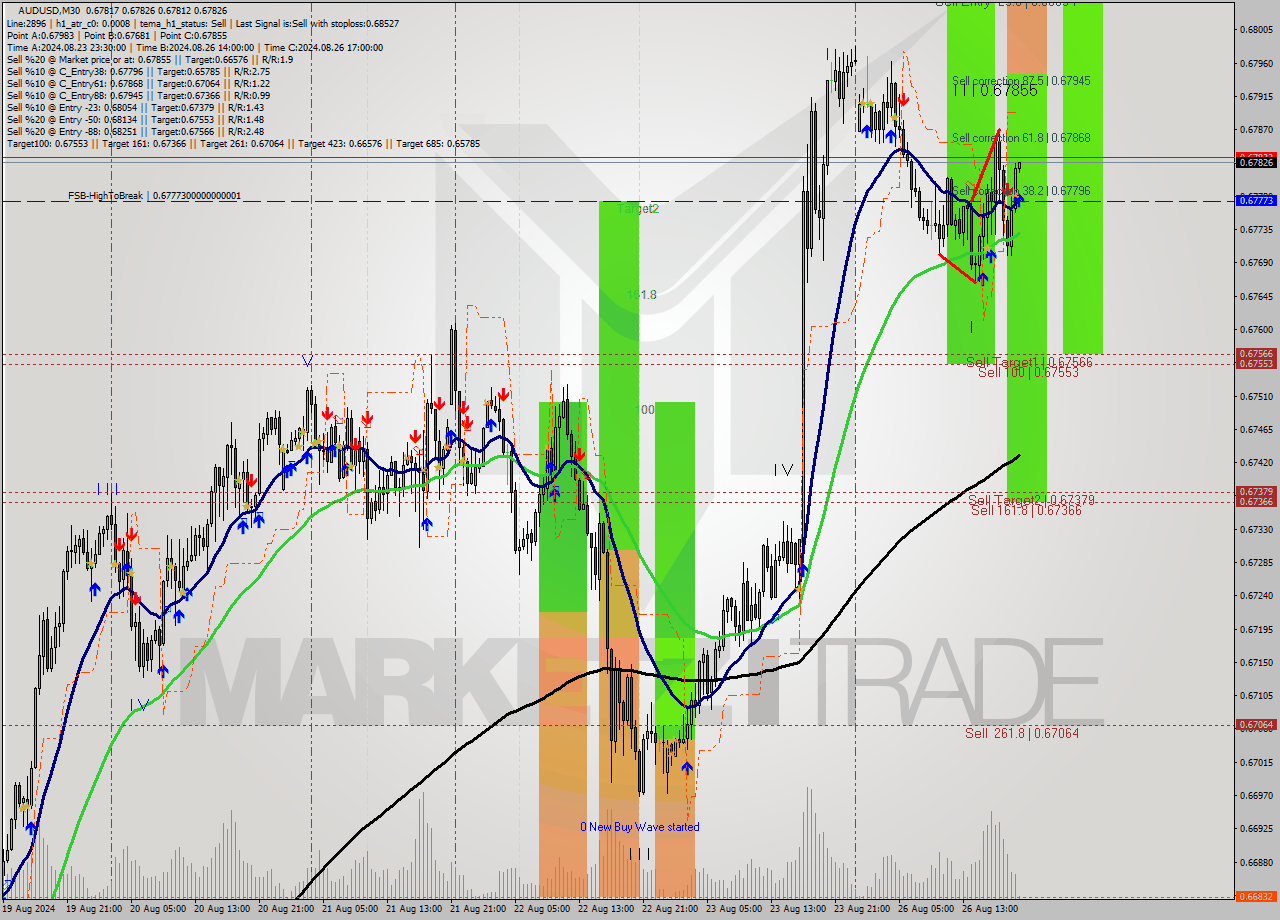Image resolution: width=1280 pixels, height=920 pixels.
Task: Click the 0.67773 price tag on axis
Action: click(x=1256, y=201)
